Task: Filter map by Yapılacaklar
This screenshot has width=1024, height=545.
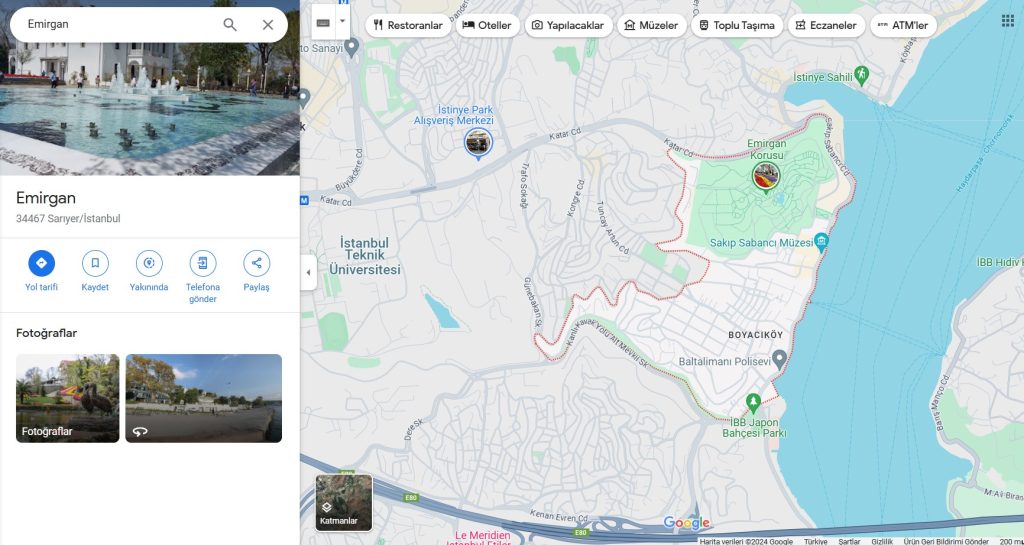Action: click(x=569, y=25)
